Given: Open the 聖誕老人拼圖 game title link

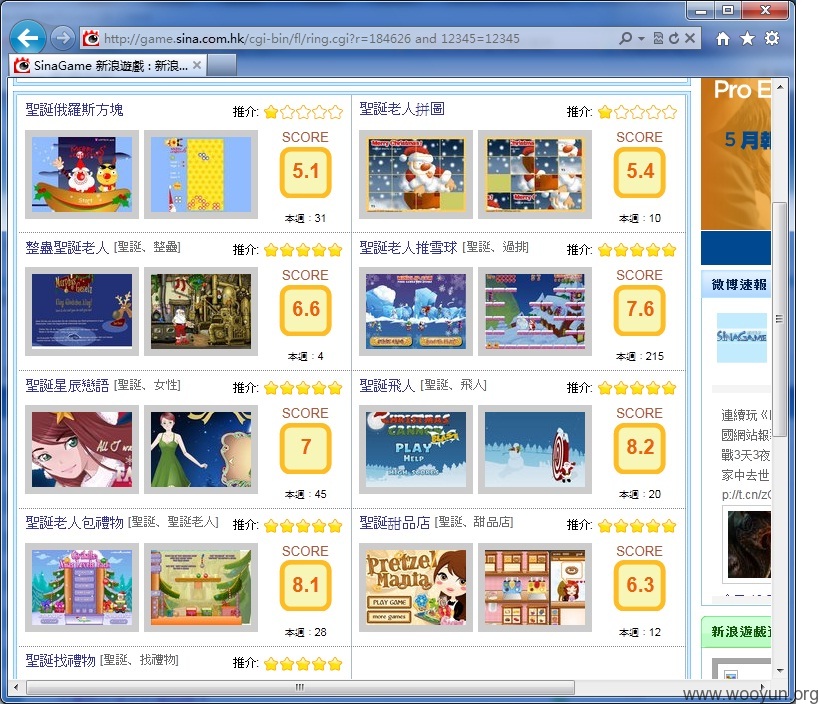Looking at the screenshot, I should pyautogui.click(x=402, y=109).
